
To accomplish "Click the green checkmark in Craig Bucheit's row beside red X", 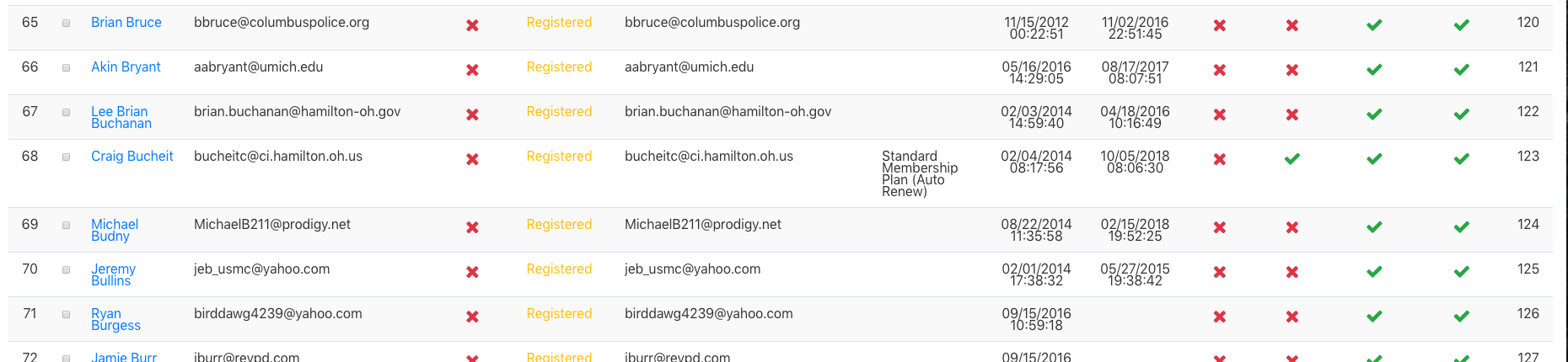I will [1291, 159].
